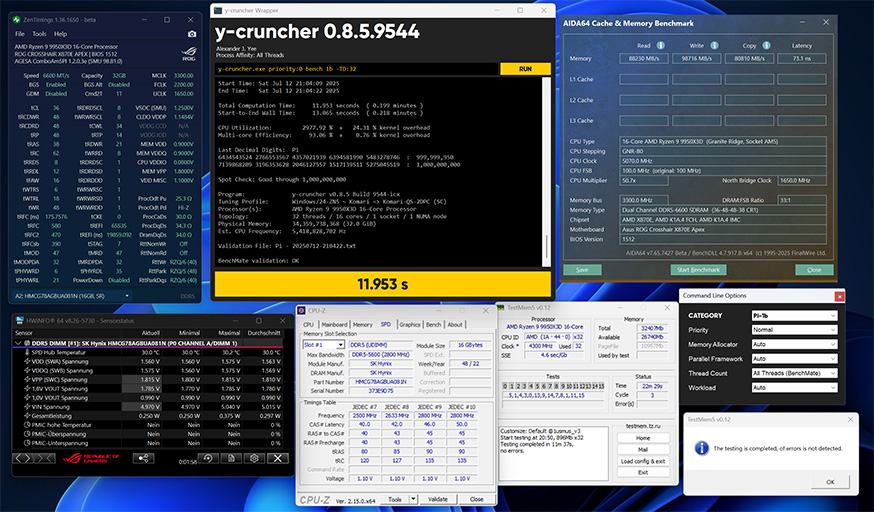The width and height of the screenshot is (874, 512).
Task: Click the yellow RUN button
Action: tap(525, 69)
